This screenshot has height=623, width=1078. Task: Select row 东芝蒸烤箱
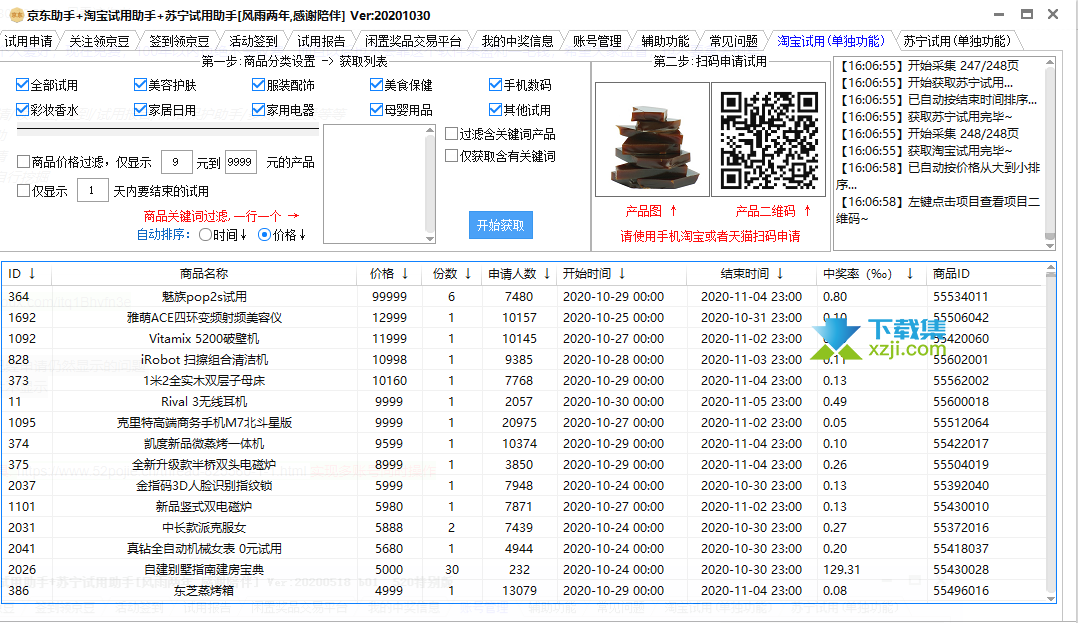pos(524,590)
